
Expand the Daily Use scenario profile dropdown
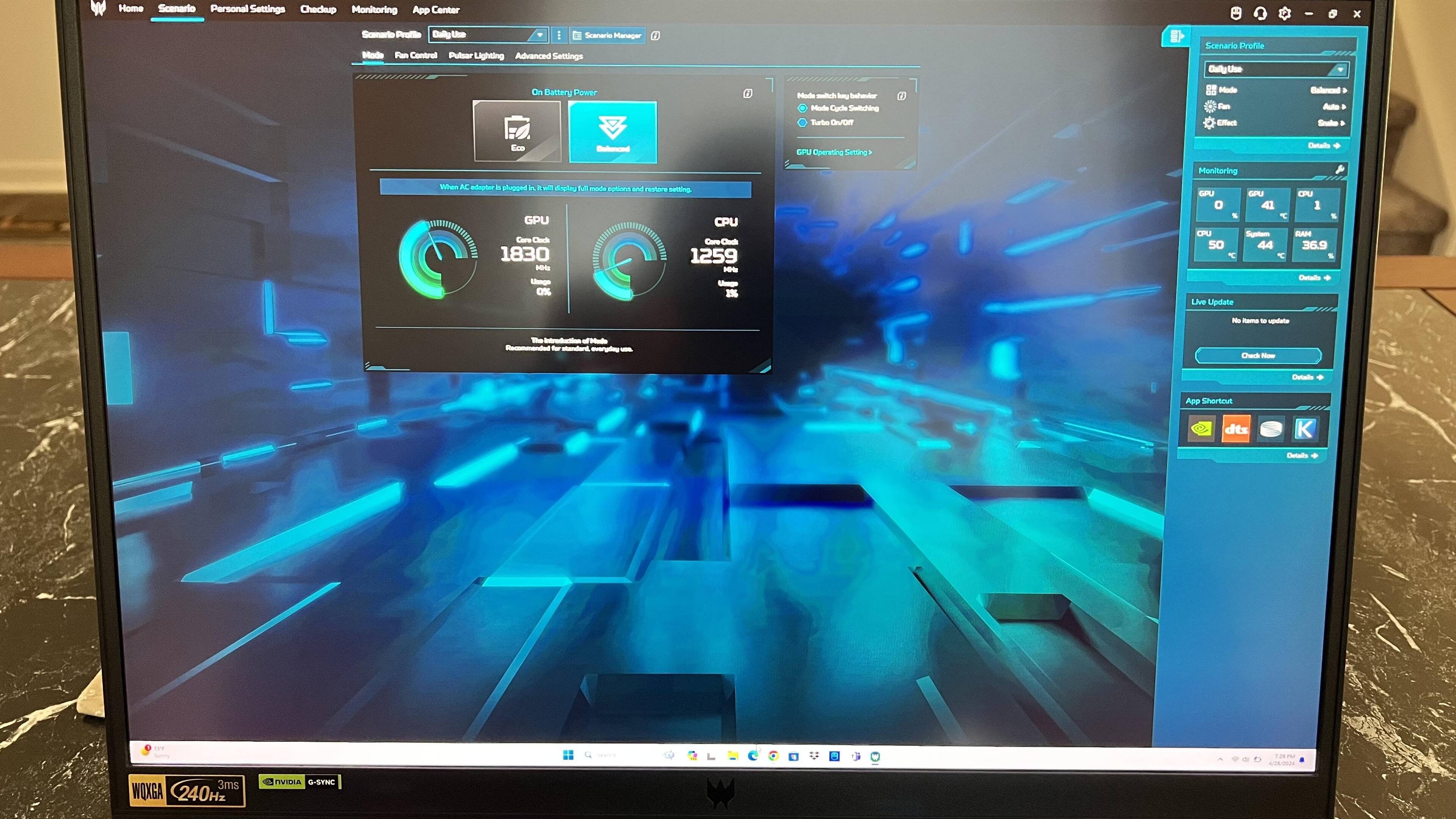tap(539, 35)
